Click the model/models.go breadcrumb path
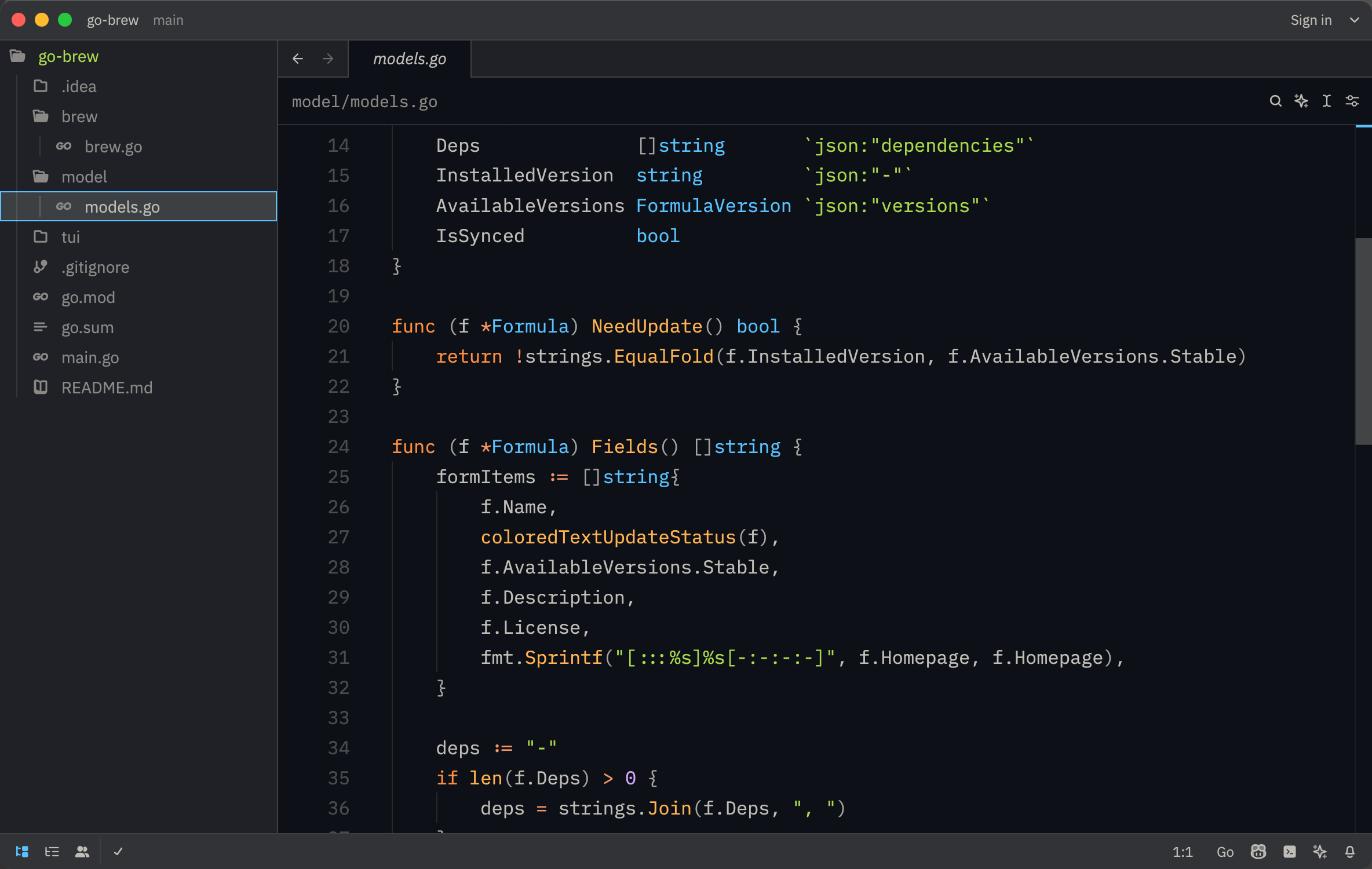 [364, 101]
